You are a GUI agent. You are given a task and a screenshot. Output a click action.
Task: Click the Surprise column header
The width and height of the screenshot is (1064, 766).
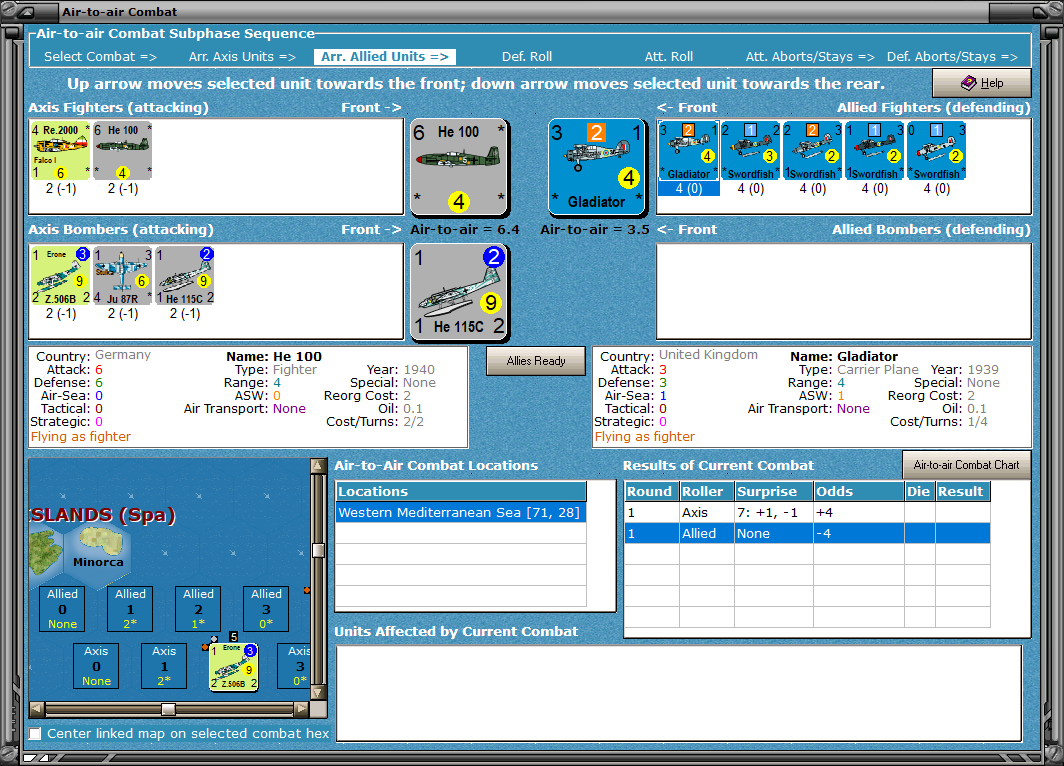click(774, 492)
